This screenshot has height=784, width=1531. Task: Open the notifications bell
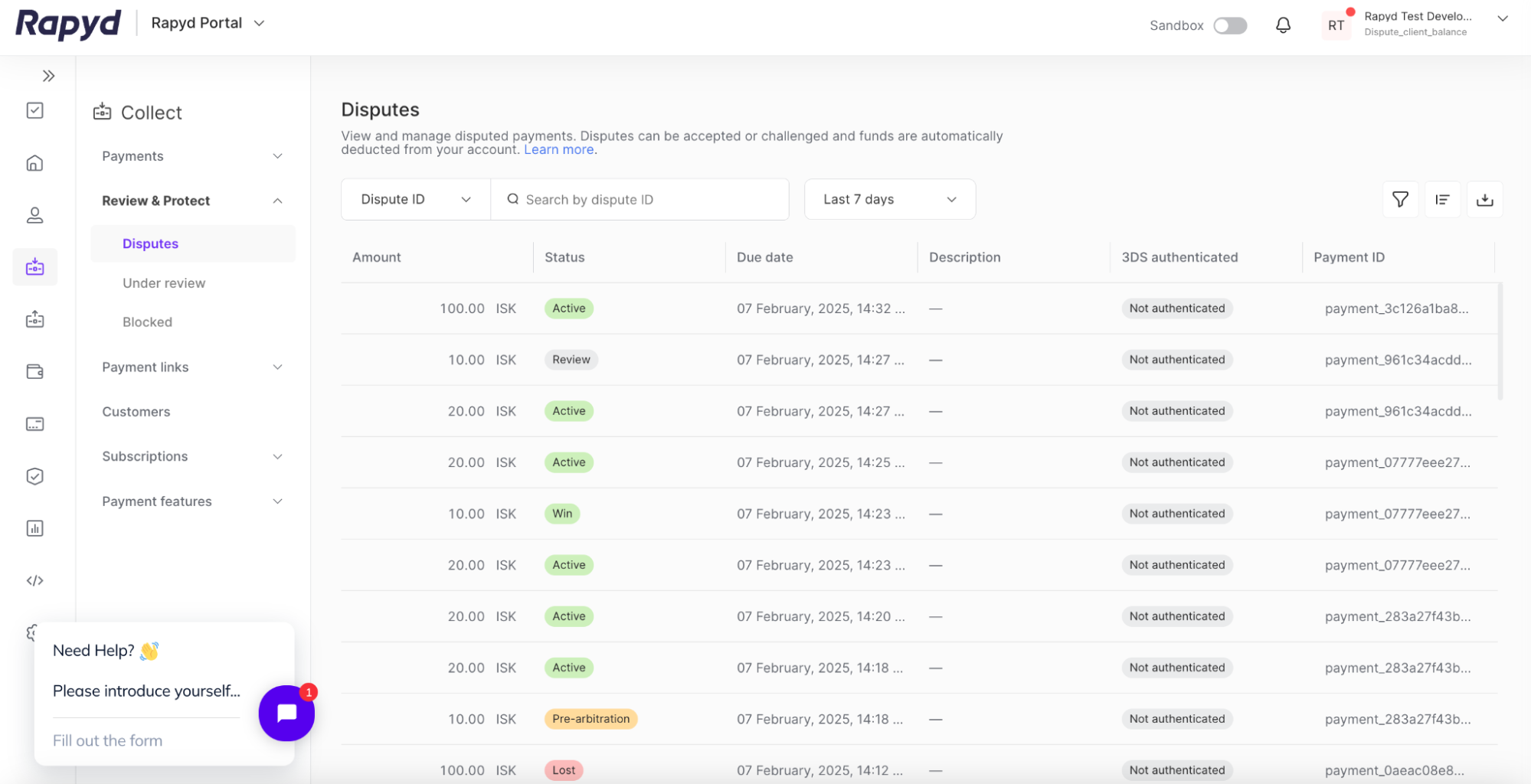(x=1283, y=25)
